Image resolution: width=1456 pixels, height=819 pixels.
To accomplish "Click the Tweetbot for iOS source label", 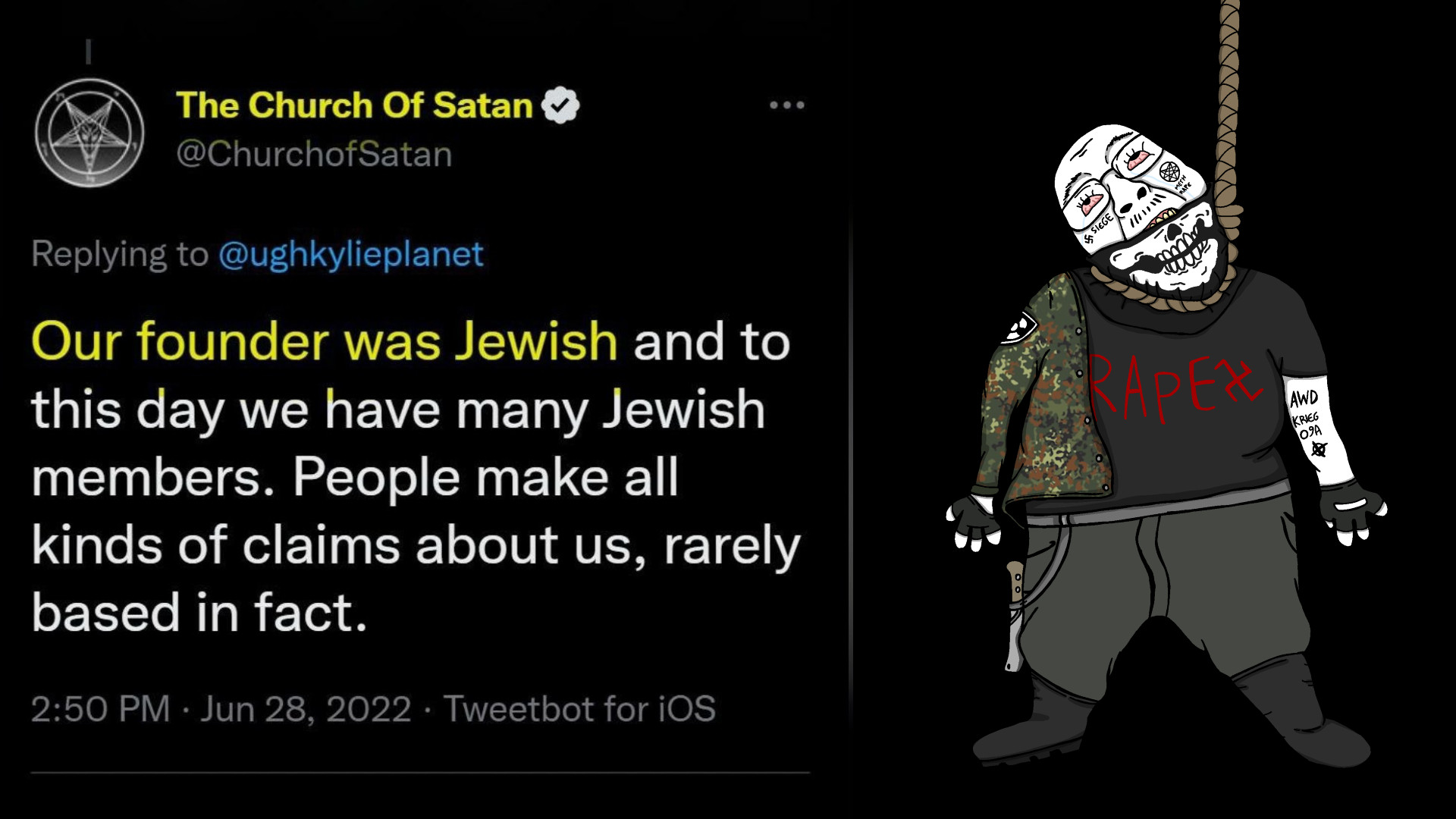I will coord(579,709).
